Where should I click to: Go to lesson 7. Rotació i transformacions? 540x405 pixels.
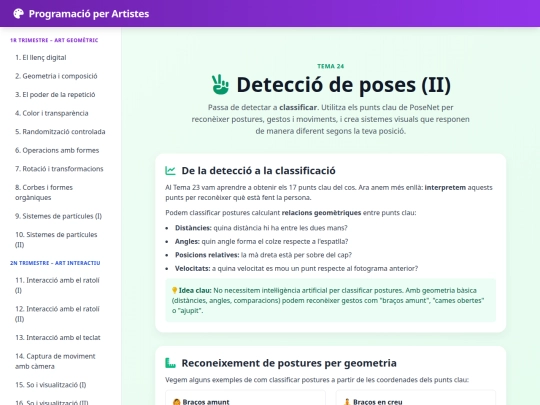60,169
